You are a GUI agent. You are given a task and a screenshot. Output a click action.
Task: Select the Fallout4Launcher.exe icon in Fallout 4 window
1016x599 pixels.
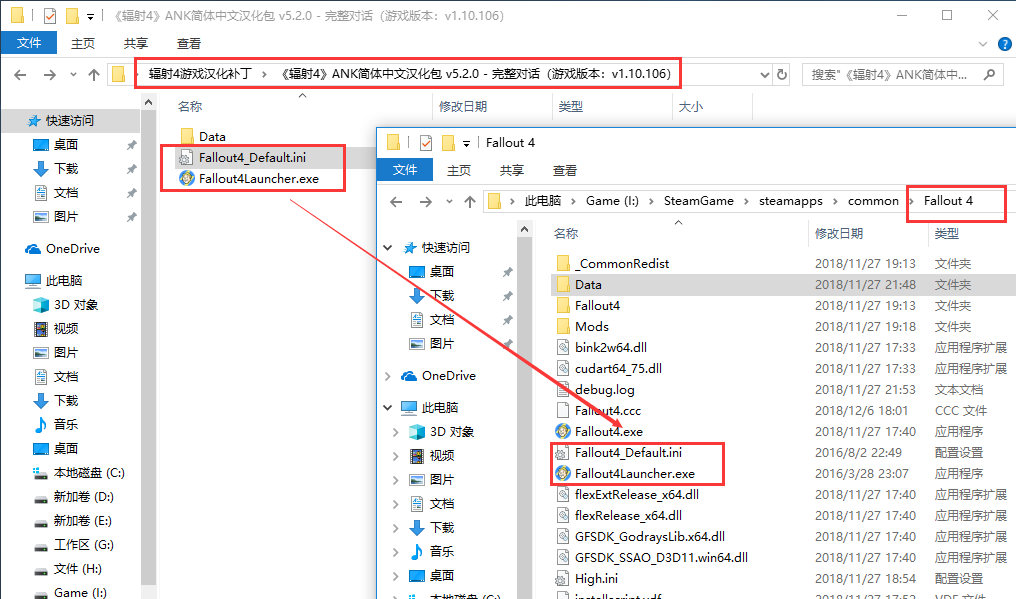(x=563, y=473)
